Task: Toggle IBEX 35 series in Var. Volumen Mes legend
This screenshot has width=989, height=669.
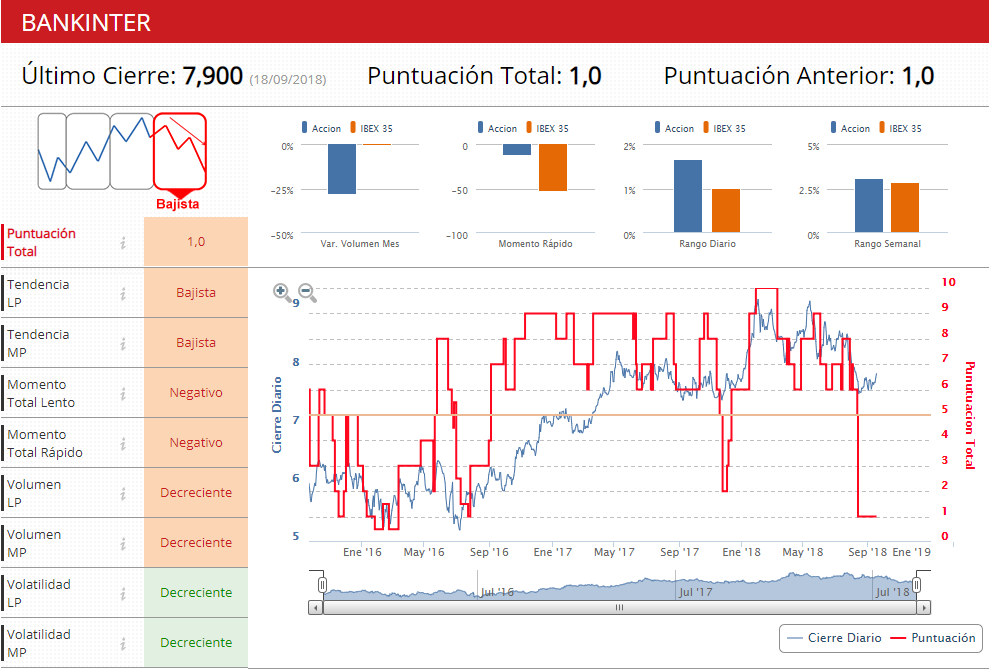Action: [x=372, y=128]
